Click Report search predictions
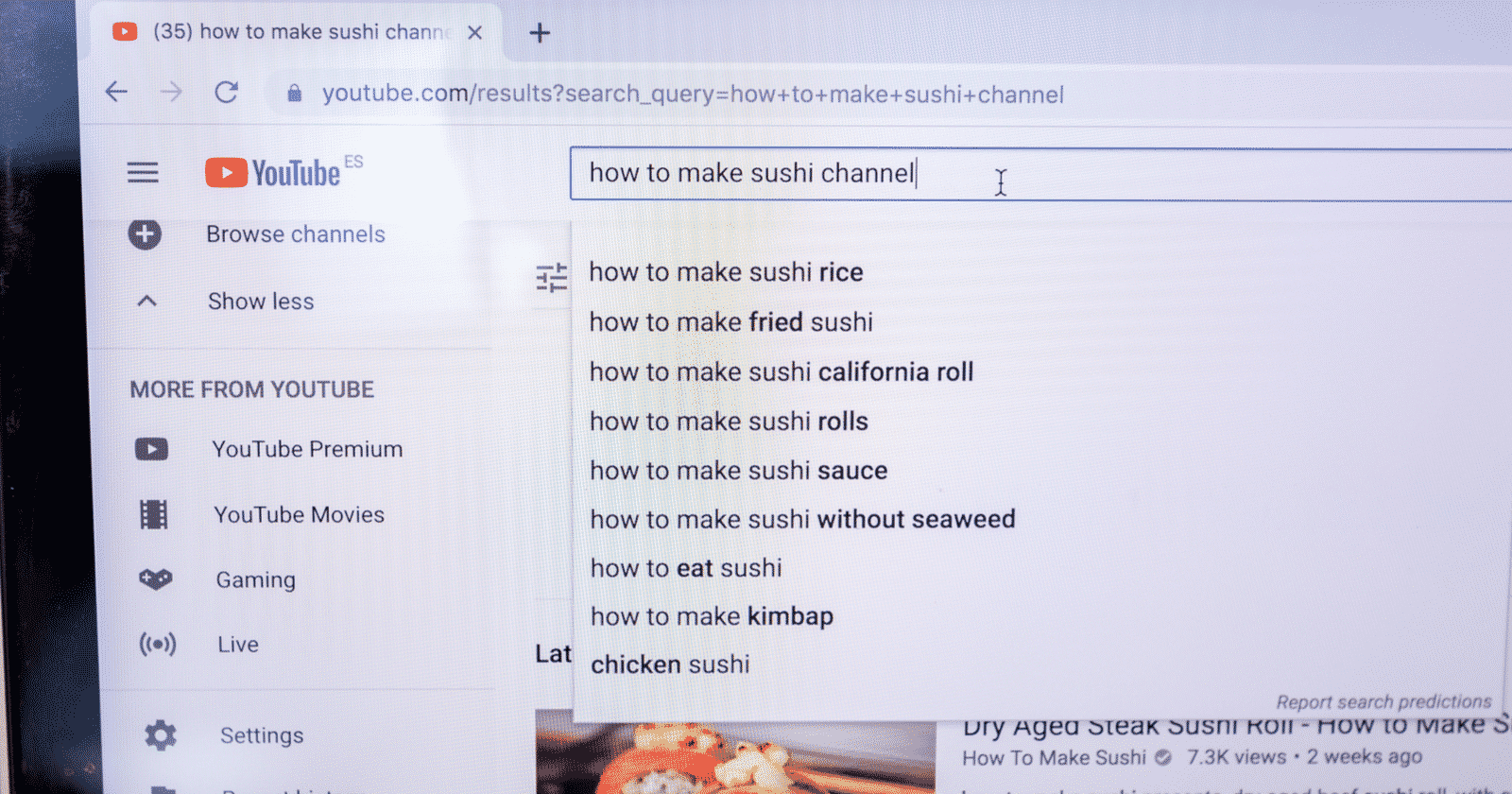Viewport: 1512px width, 794px height. pos(1383,701)
